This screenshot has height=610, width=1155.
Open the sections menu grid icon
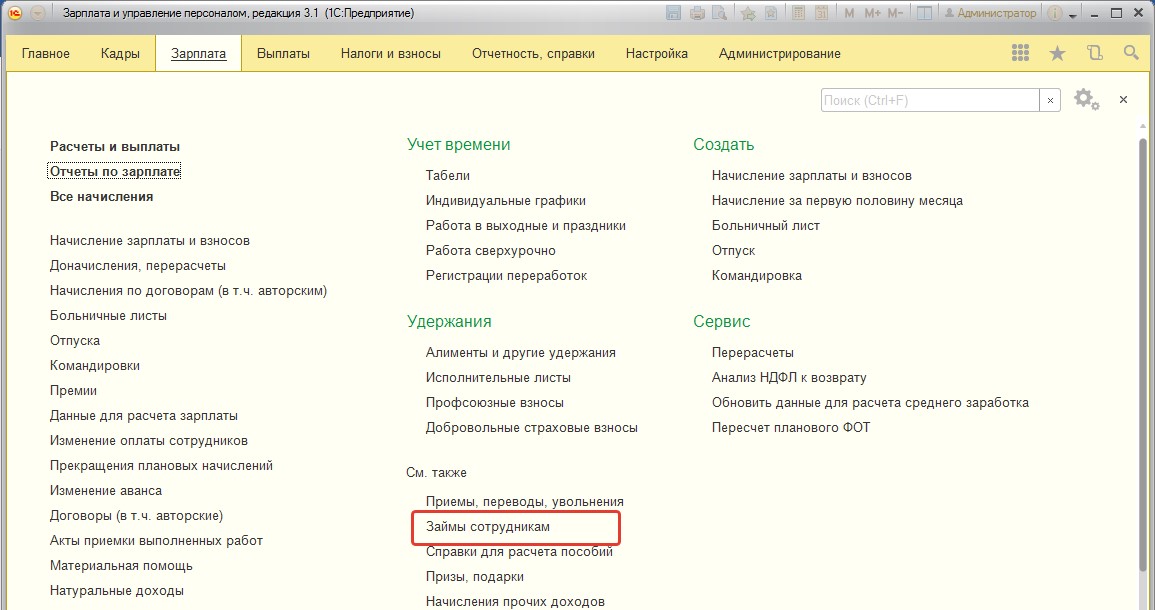1020,52
